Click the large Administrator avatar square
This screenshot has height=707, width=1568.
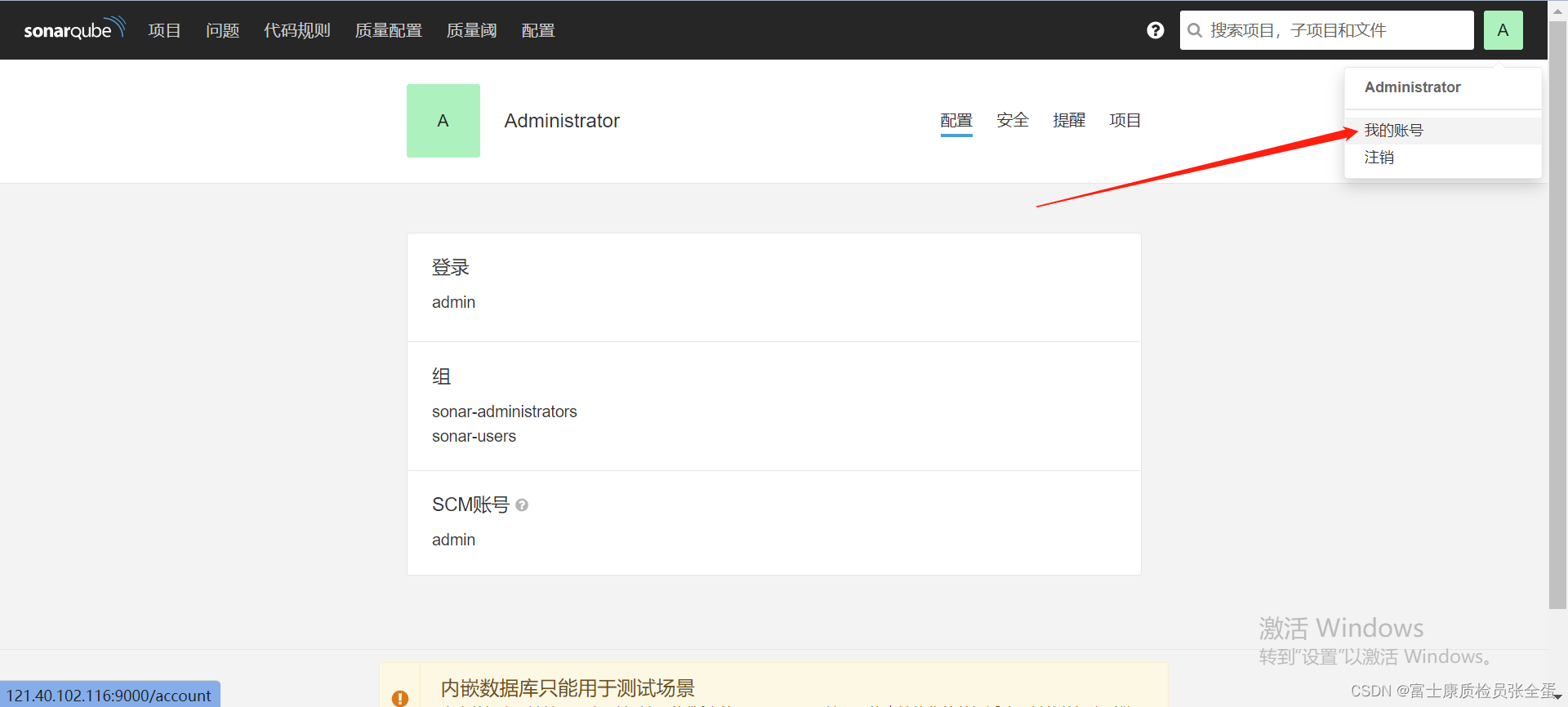443,121
